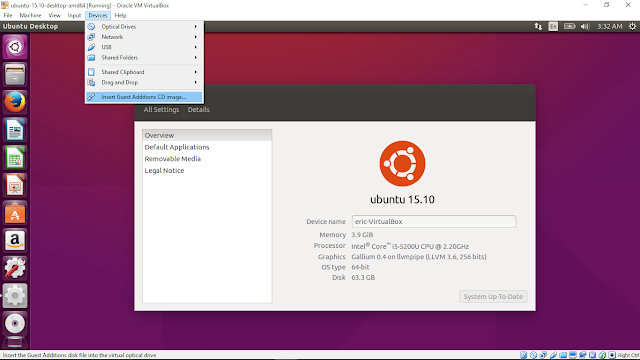Click the keyboard capture arrow status icon
Viewport: 640px width, 360px height.
click(612, 355)
